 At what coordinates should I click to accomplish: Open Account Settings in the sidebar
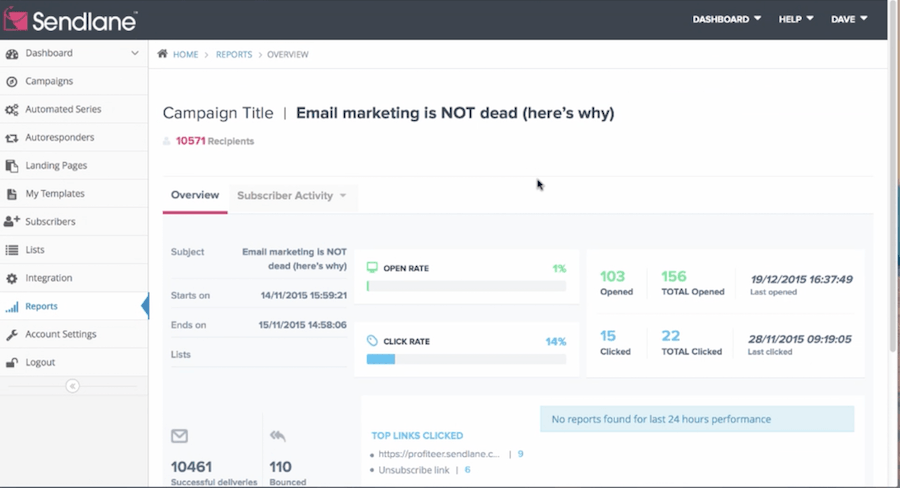(x=74, y=334)
